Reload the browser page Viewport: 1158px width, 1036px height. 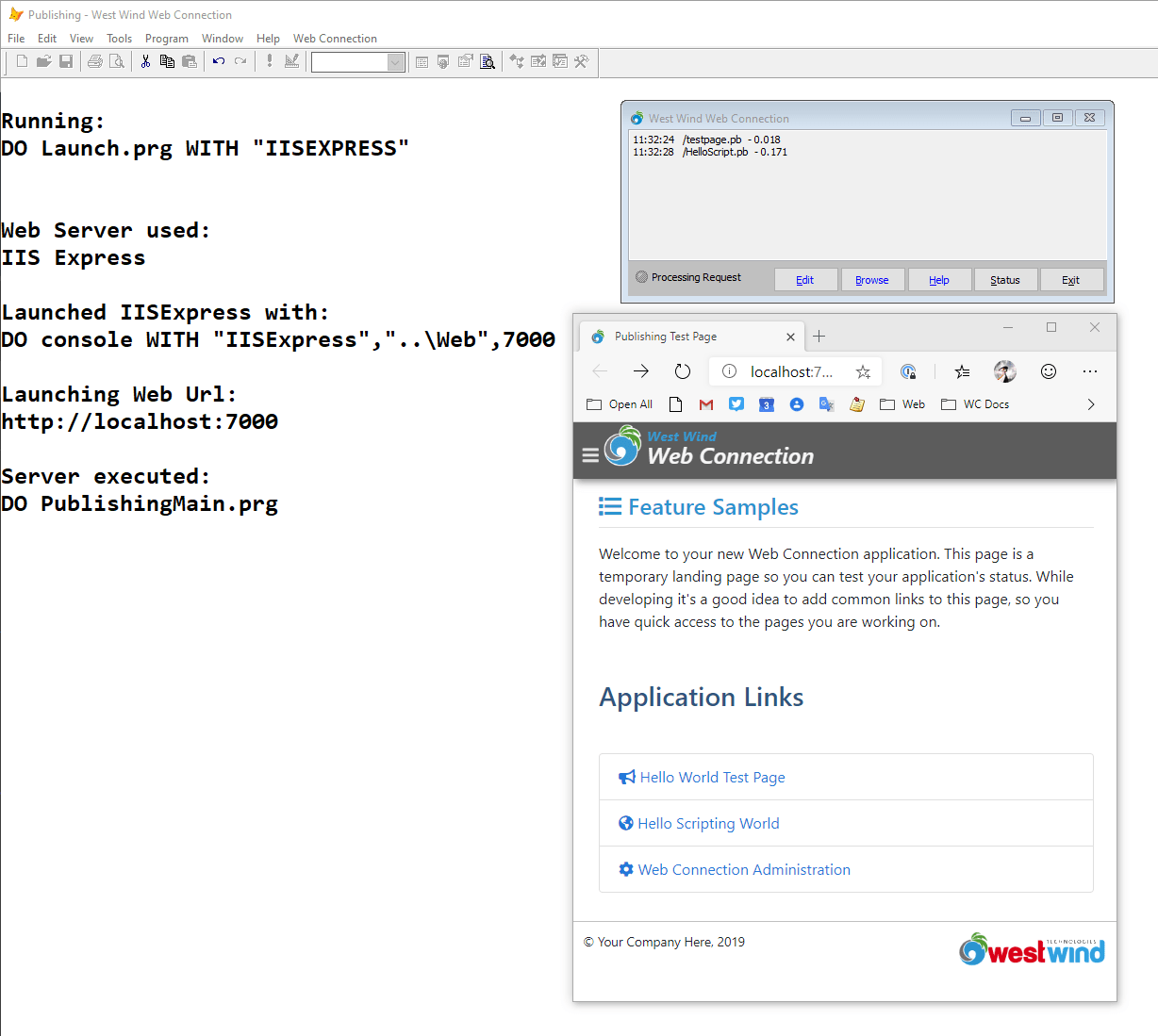coord(683,371)
